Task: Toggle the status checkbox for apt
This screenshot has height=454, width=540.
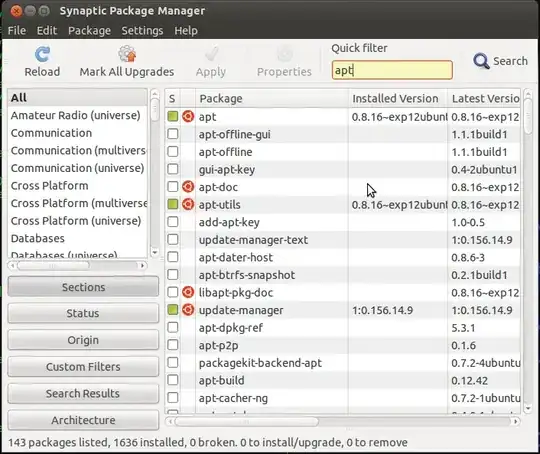Action: 173,116
